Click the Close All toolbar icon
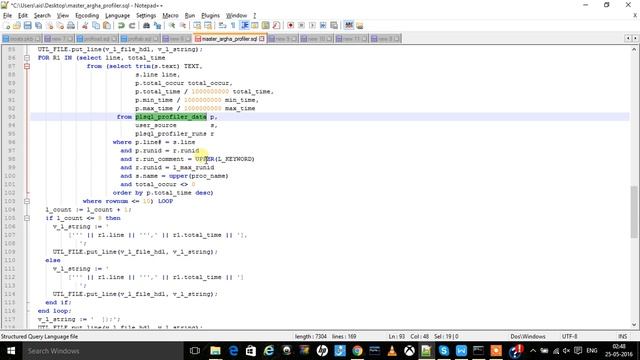 tap(60, 25)
